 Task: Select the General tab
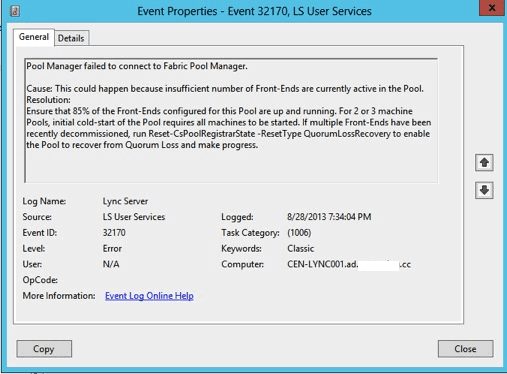point(34,37)
